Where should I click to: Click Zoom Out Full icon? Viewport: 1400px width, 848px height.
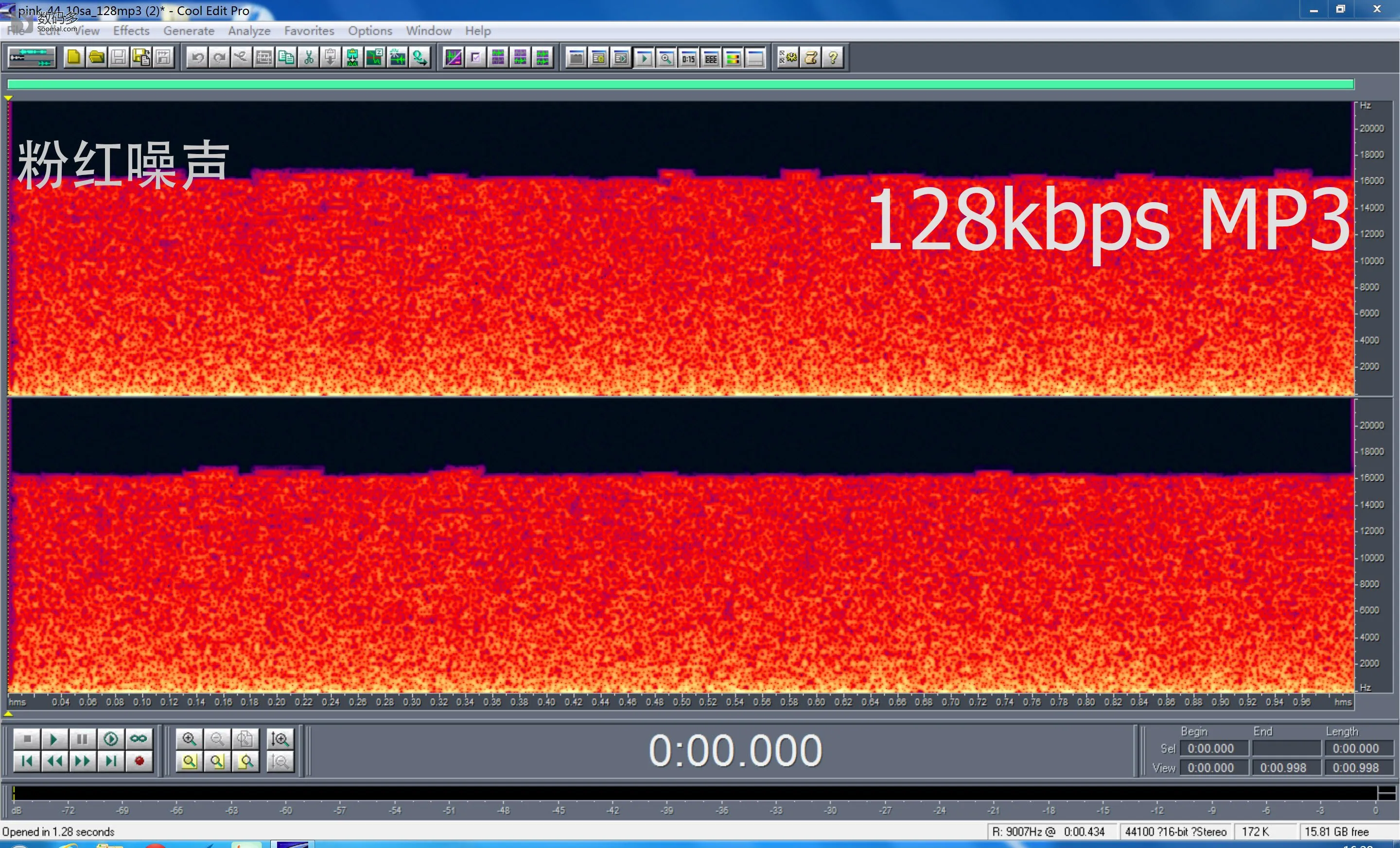[x=245, y=739]
